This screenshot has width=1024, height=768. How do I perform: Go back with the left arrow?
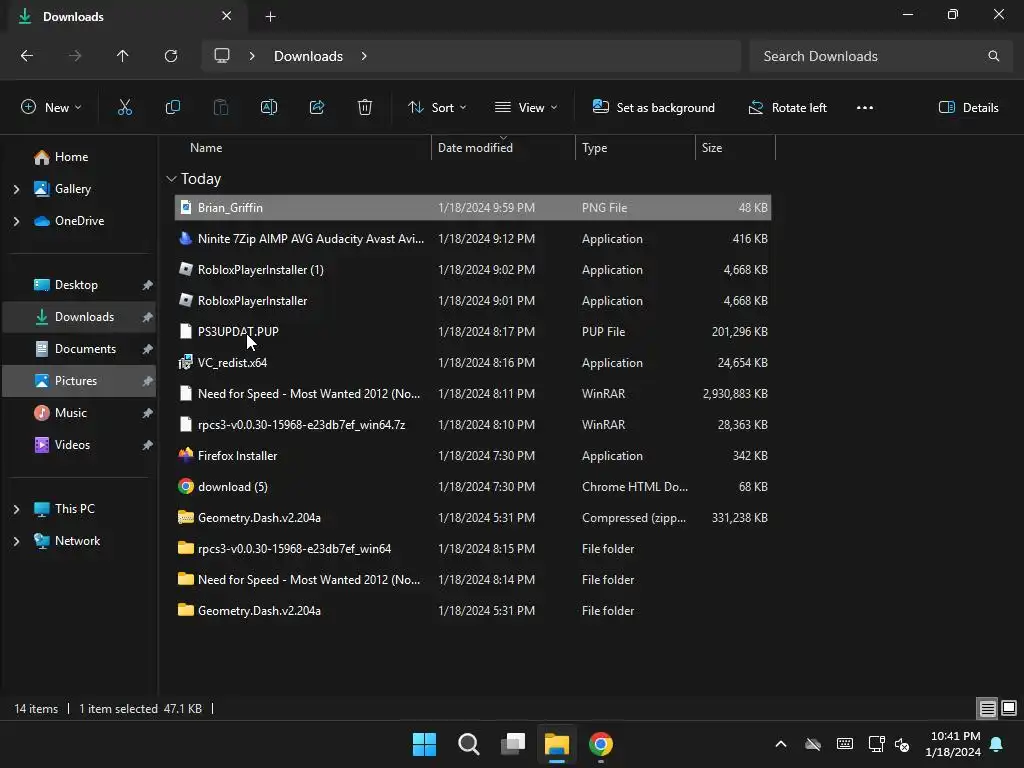click(x=27, y=56)
